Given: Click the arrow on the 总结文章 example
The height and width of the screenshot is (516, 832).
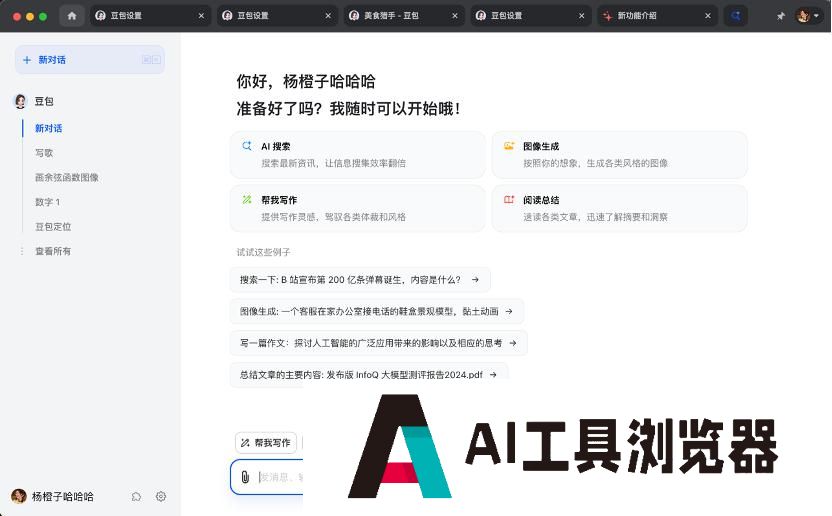Looking at the screenshot, I should tap(493, 374).
